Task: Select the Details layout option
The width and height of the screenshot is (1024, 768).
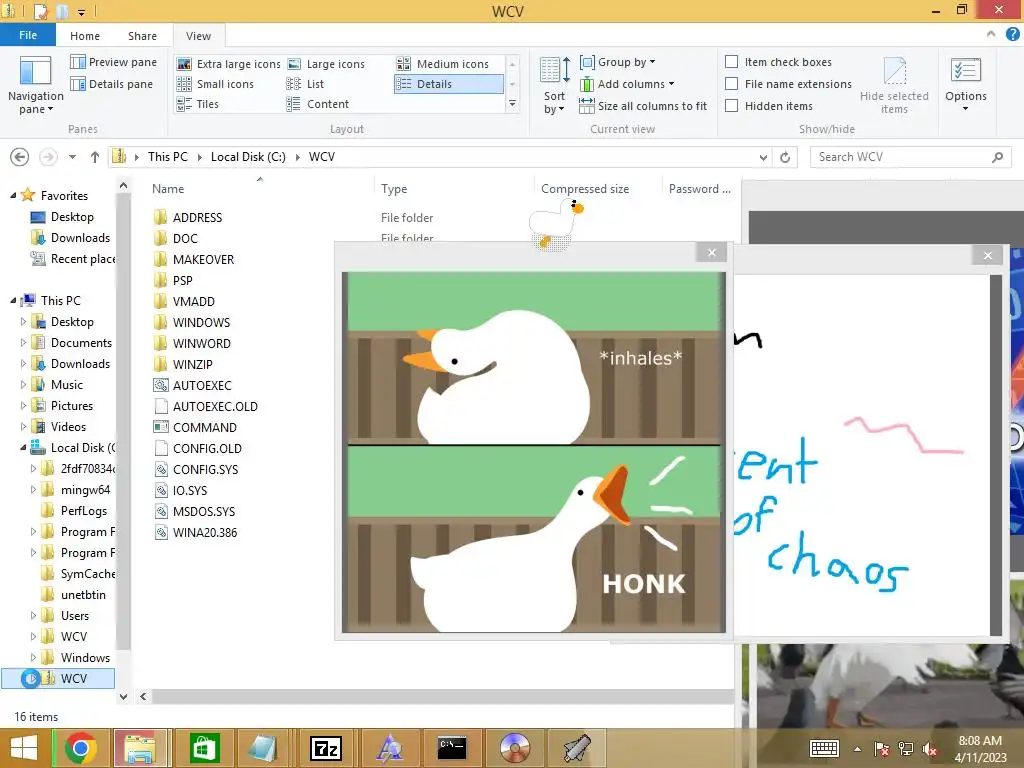Action: pos(449,84)
